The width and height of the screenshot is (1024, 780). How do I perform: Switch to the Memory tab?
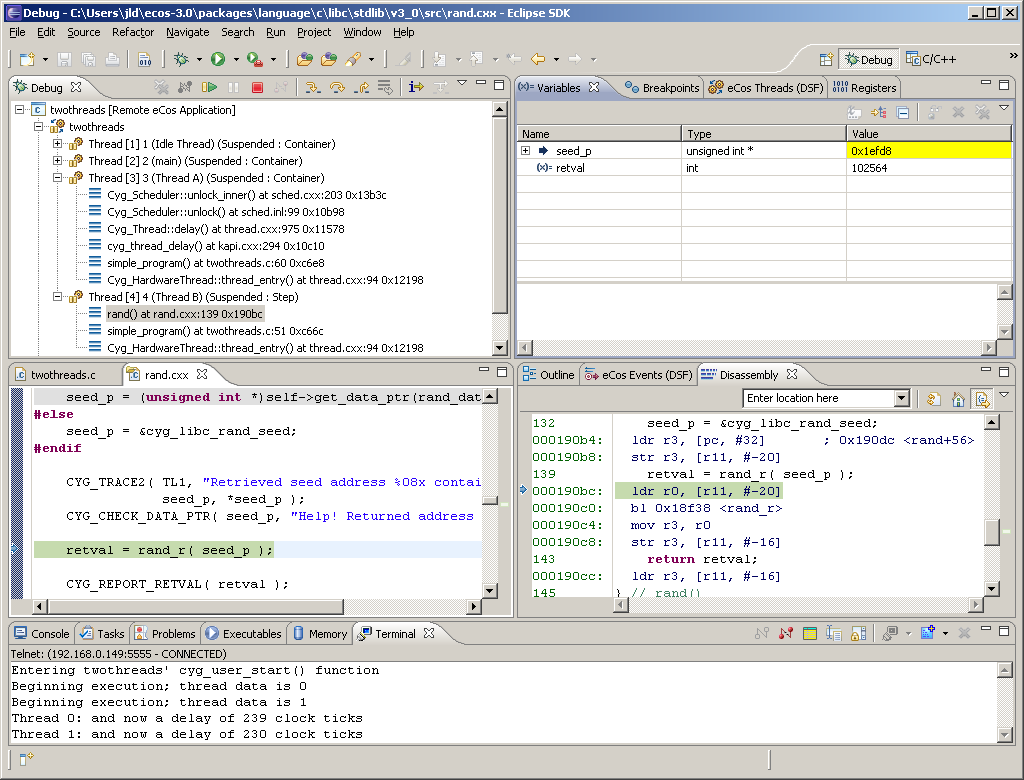(x=320, y=634)
